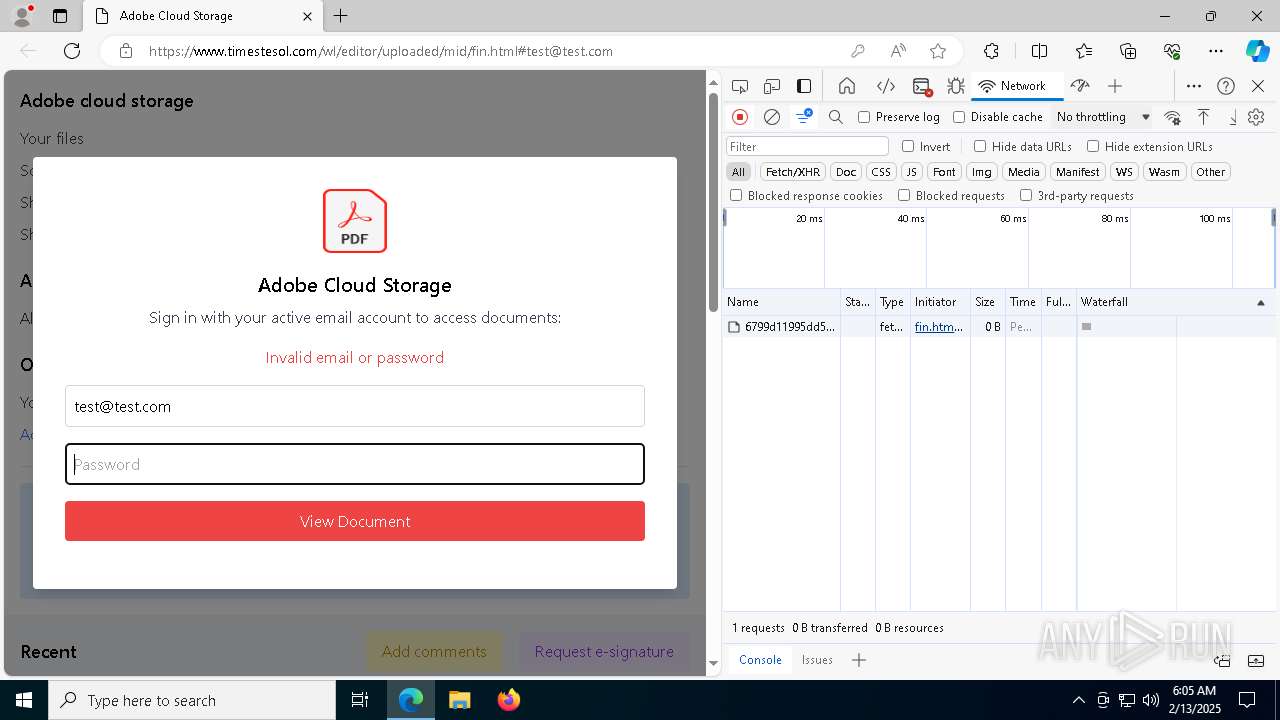Open the Sources debugger bug icon

pos(956,86)
